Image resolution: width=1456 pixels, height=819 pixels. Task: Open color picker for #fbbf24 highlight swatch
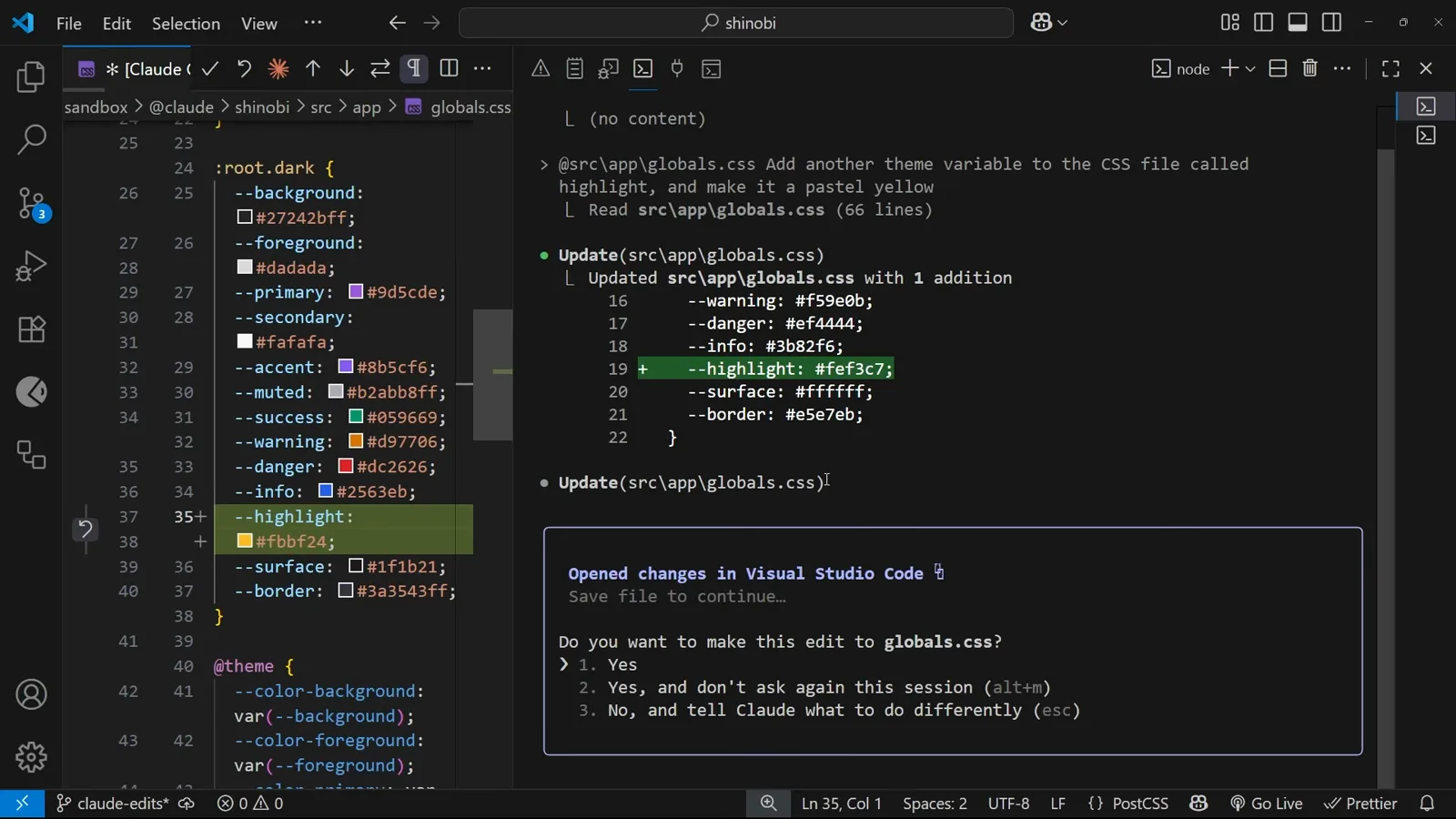(245, 541)
